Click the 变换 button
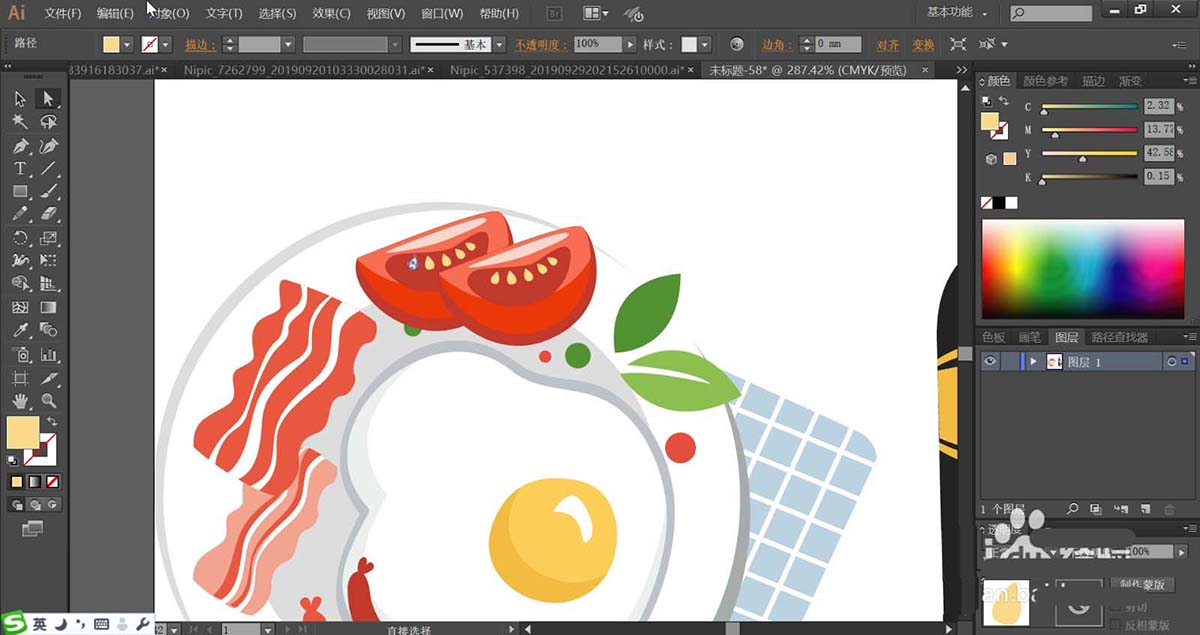1200x635 pixels. pyautogui.click(x=923, y=45)
